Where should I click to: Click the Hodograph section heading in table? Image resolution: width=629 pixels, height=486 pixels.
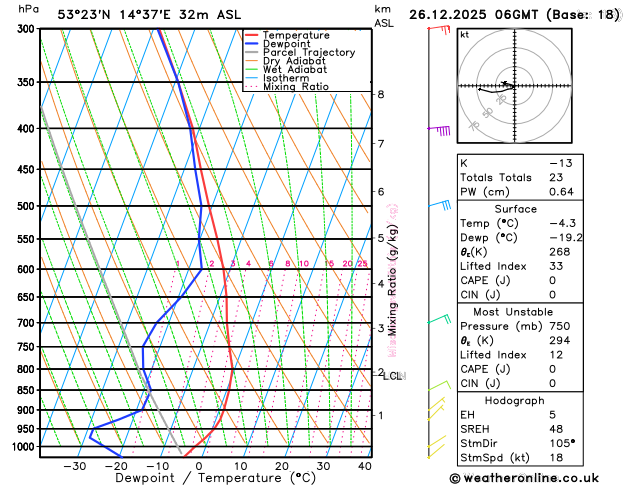[x=514, y=401]
